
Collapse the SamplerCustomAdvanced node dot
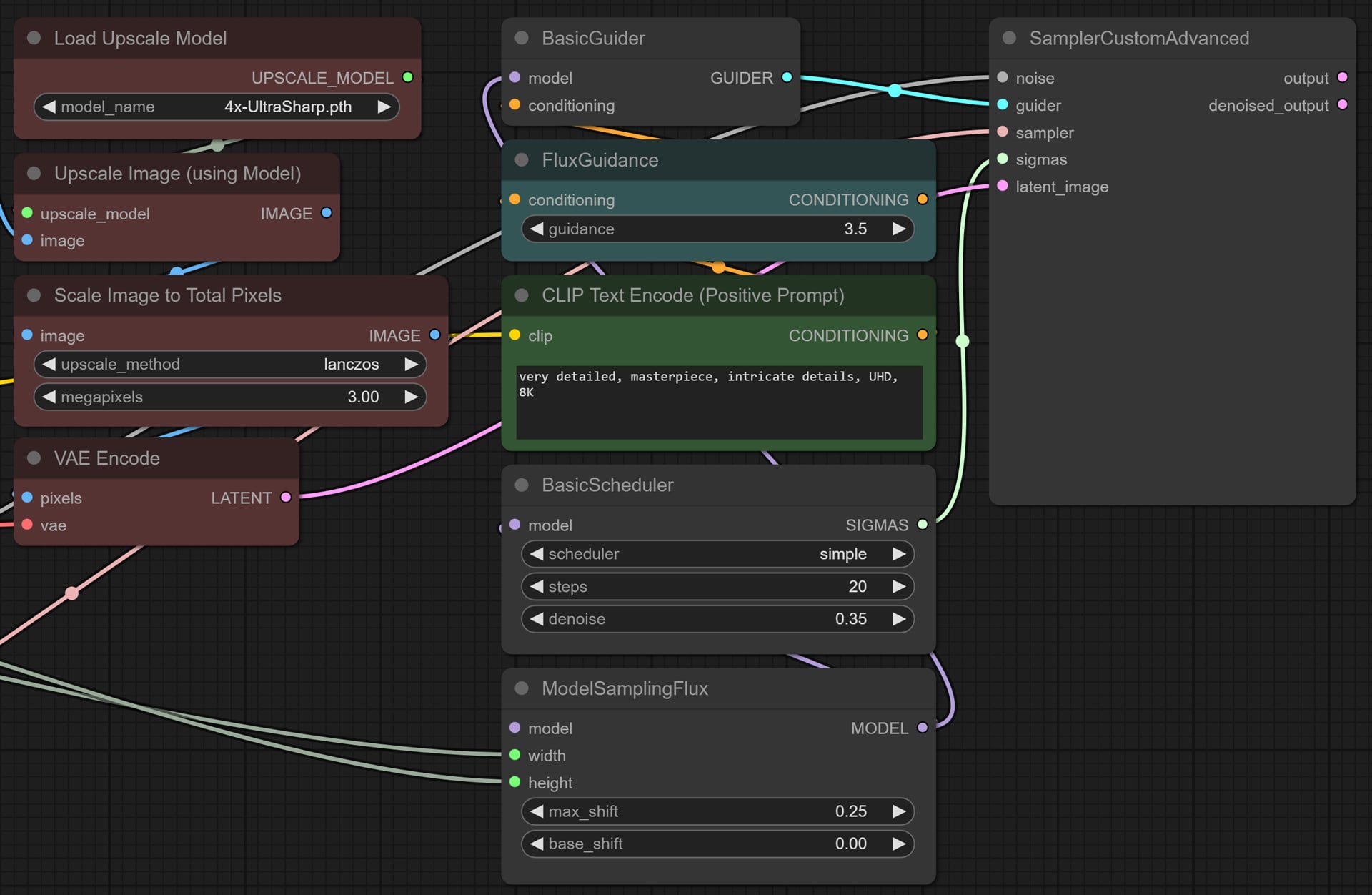(1009, 38)
